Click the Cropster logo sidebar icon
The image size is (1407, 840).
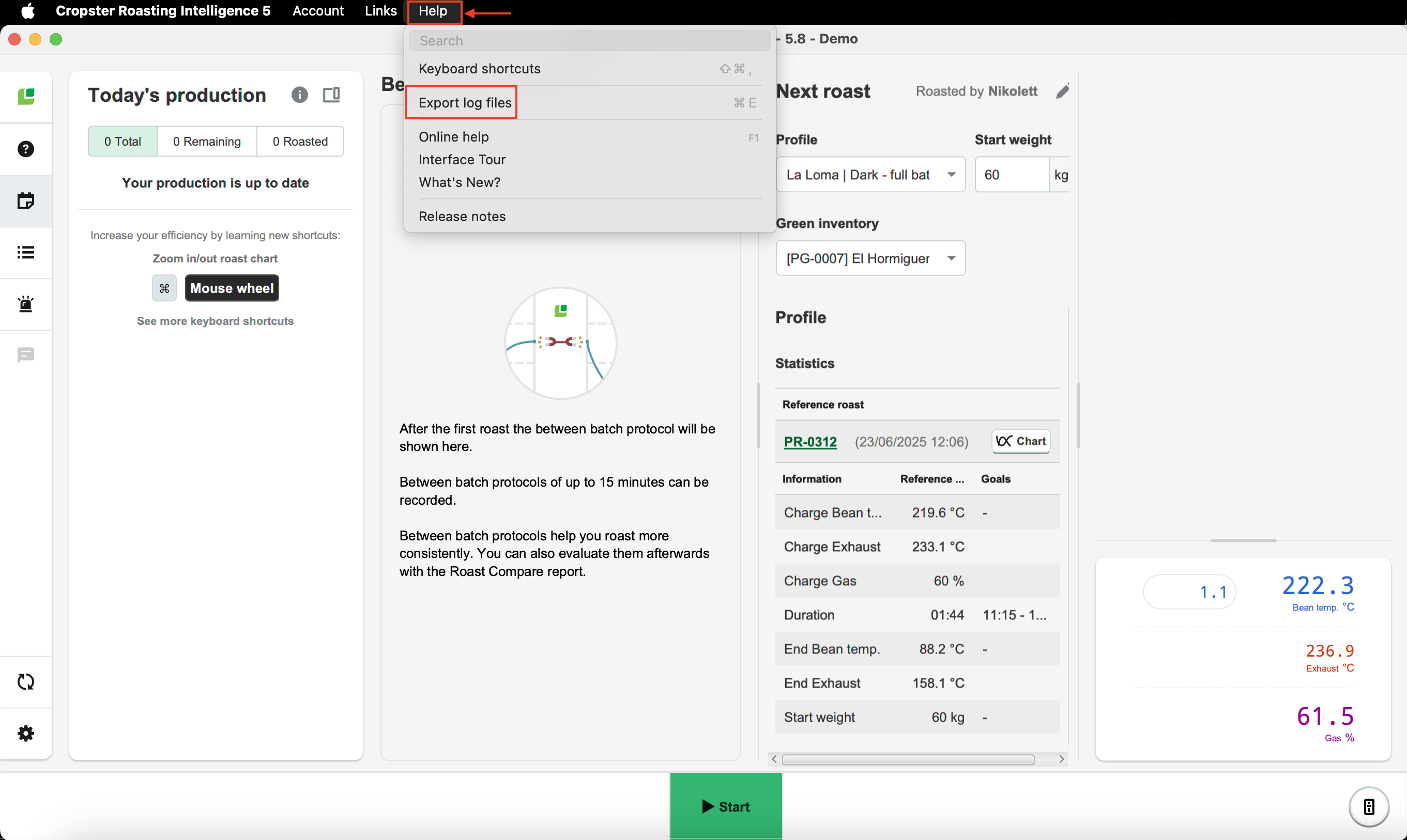click(26, 96)
